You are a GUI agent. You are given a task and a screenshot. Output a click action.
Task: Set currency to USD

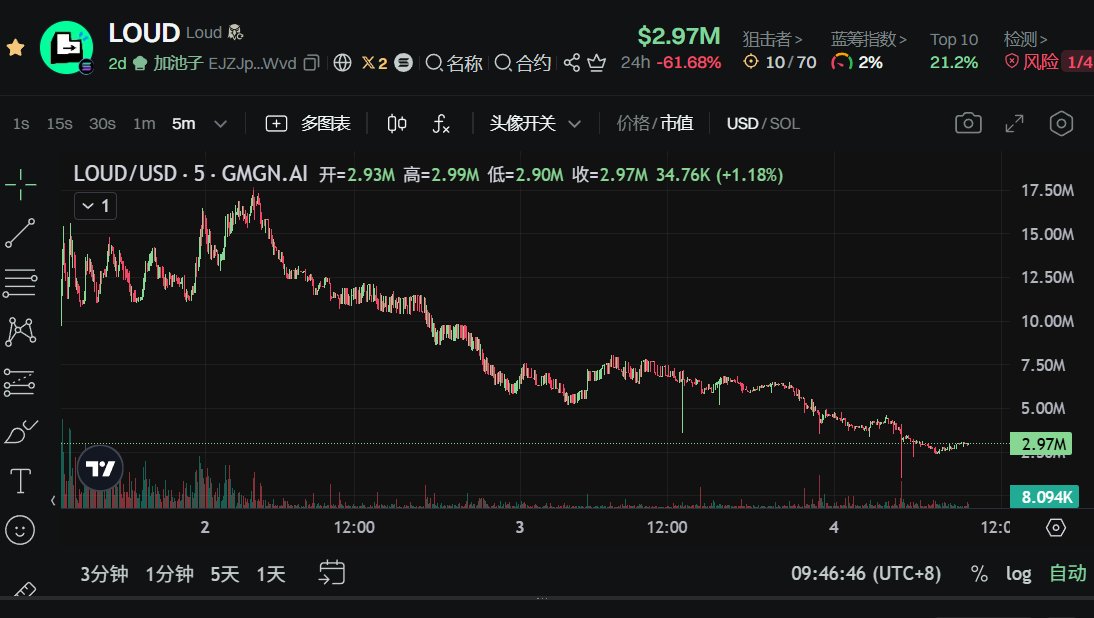pos(742,123)
